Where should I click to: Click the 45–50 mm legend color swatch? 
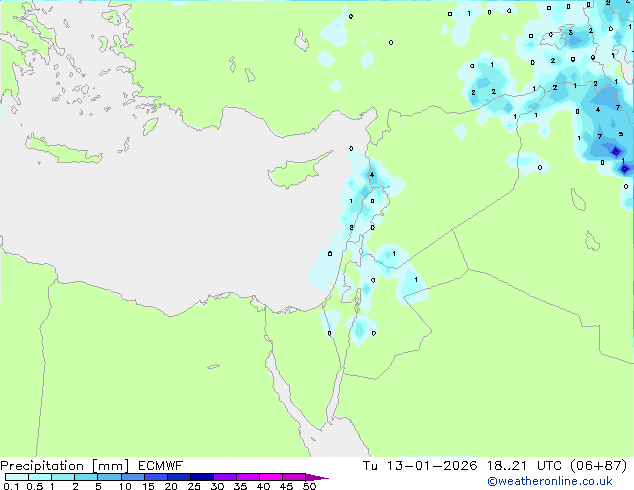(x=294, y=477)
